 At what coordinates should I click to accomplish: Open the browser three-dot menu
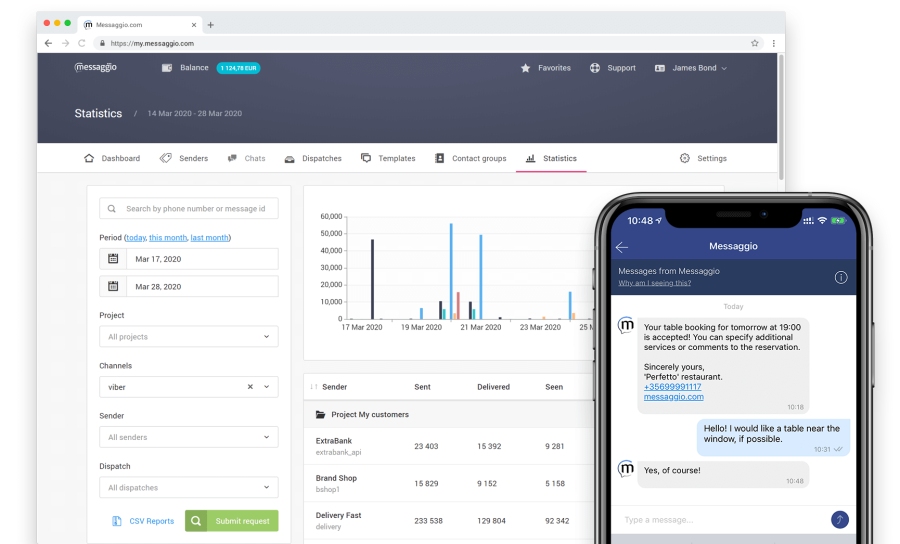click(774, 43)
